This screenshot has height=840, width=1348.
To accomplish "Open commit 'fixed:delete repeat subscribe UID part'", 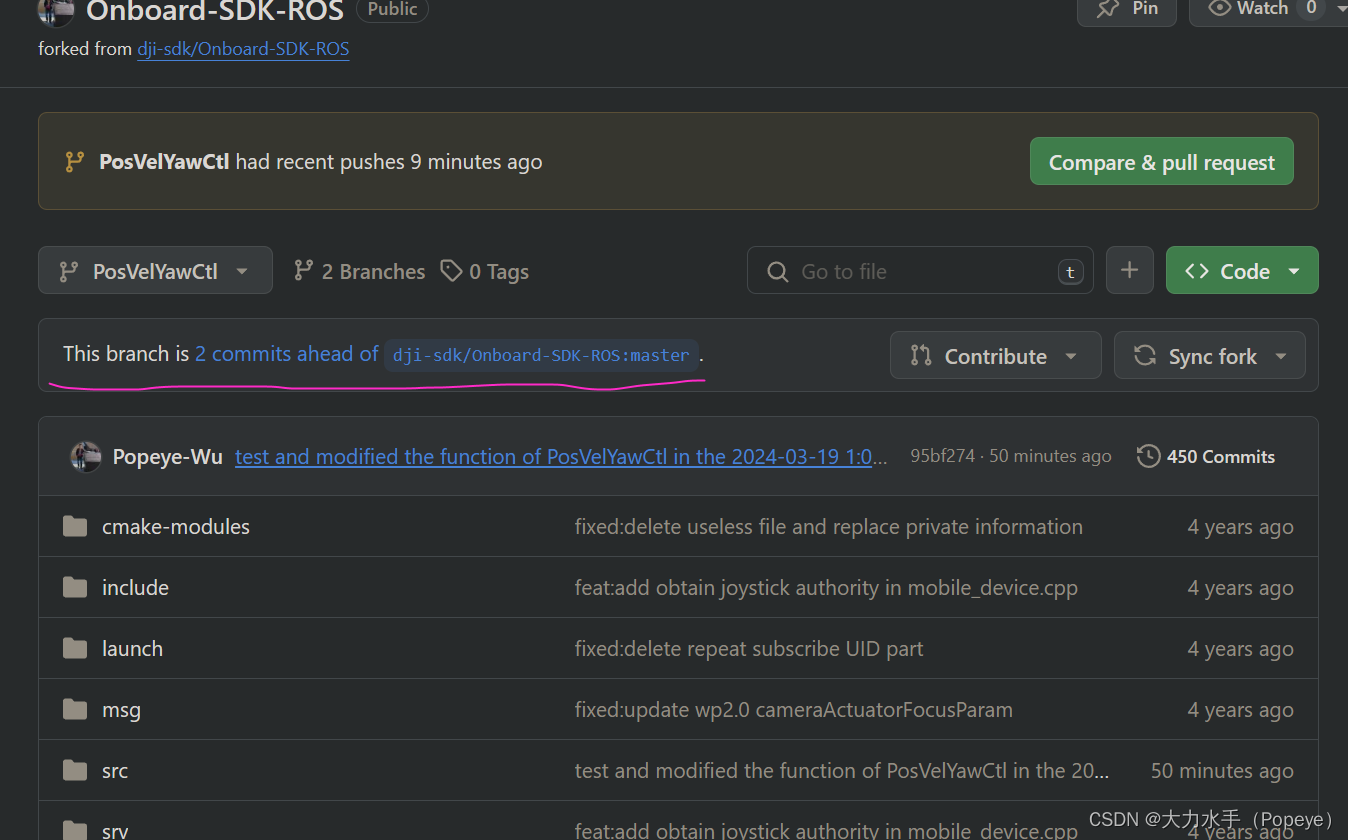I will [749, 649].
